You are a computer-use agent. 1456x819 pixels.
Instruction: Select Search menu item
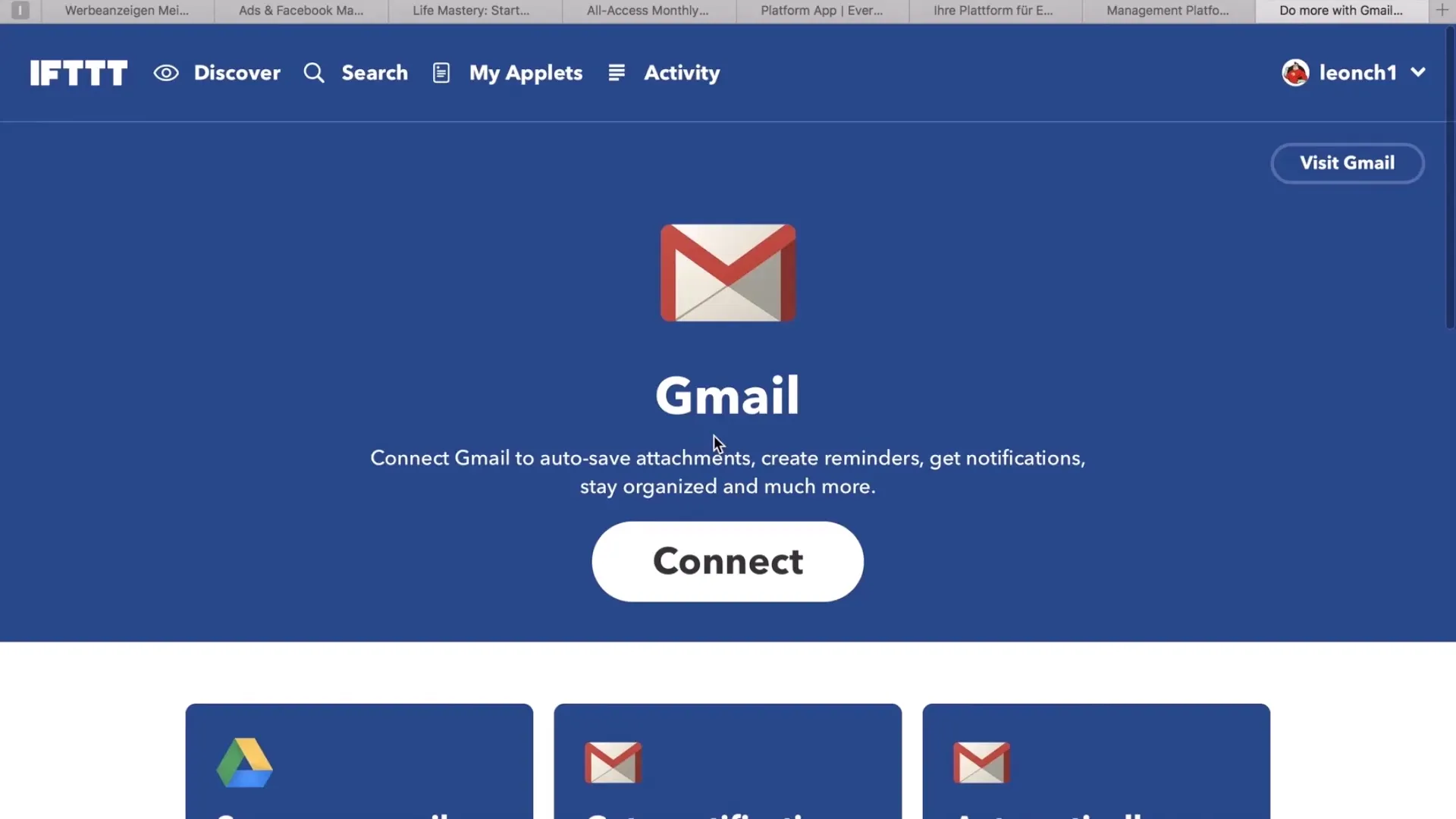354,71
